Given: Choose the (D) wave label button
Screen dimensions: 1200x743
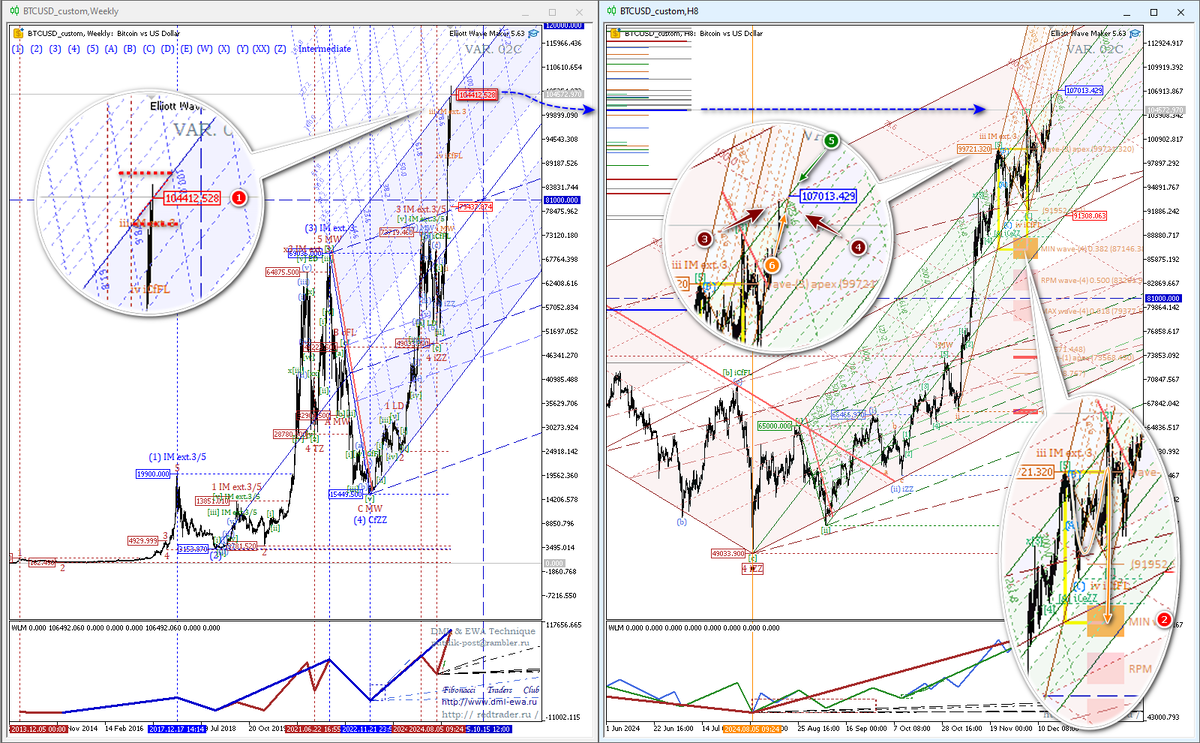Looking at the screenshot, I should (x=167, y=49).
